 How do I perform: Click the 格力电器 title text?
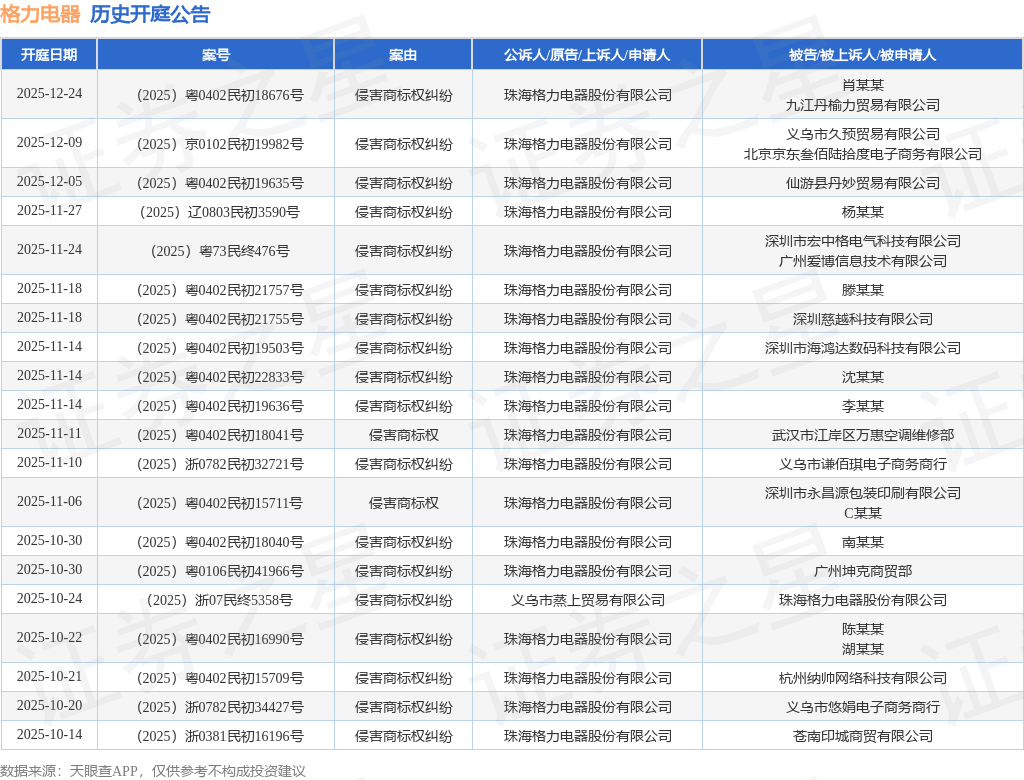coord(40,14)
